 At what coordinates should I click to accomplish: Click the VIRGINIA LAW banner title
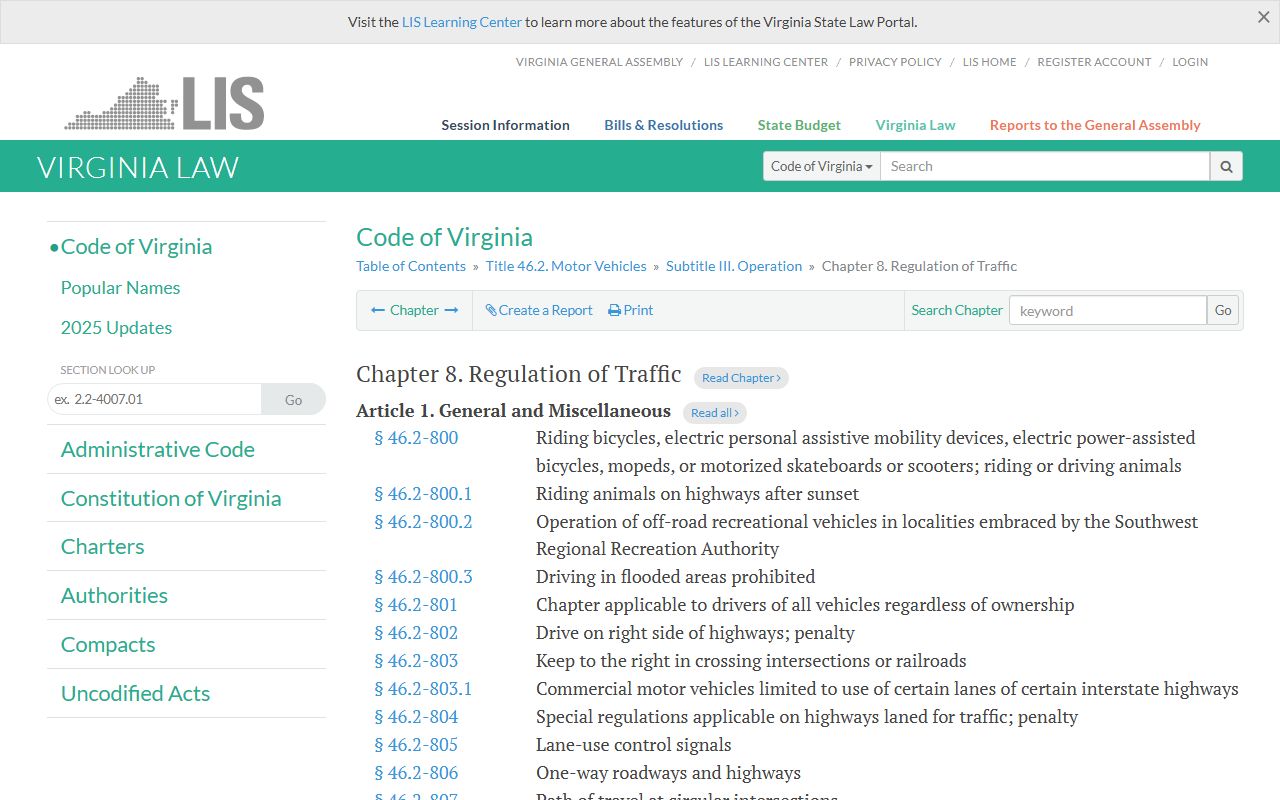point(138,167)
